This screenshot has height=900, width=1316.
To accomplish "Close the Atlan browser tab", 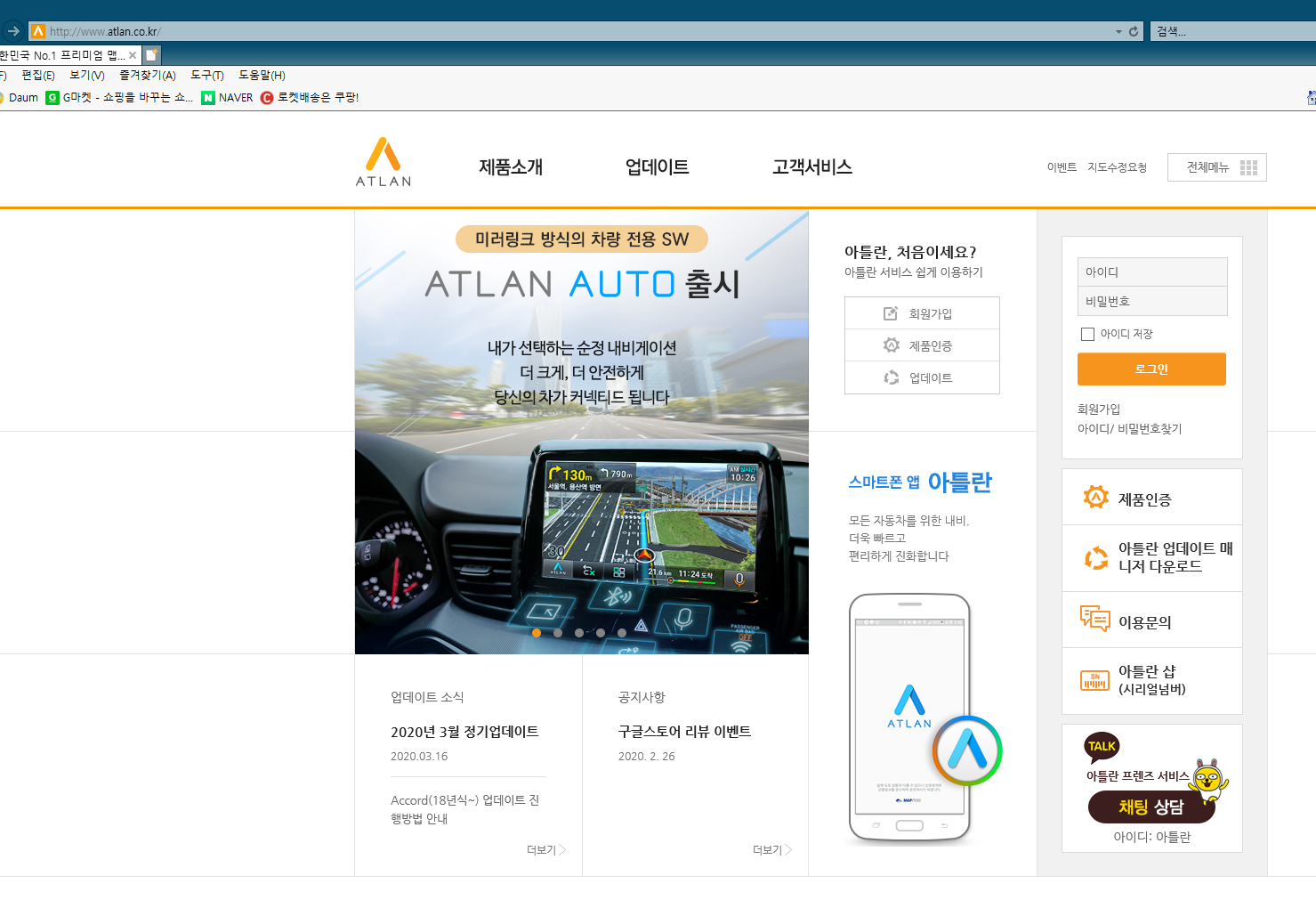I will tap(133, 55).
